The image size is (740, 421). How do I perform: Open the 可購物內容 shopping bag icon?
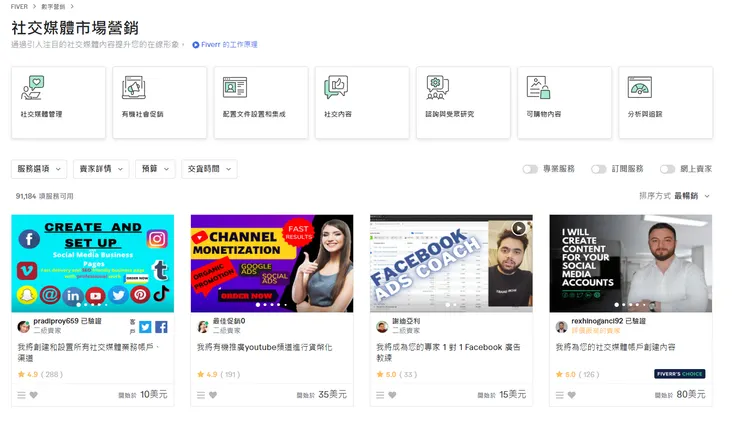click(538, 87)
